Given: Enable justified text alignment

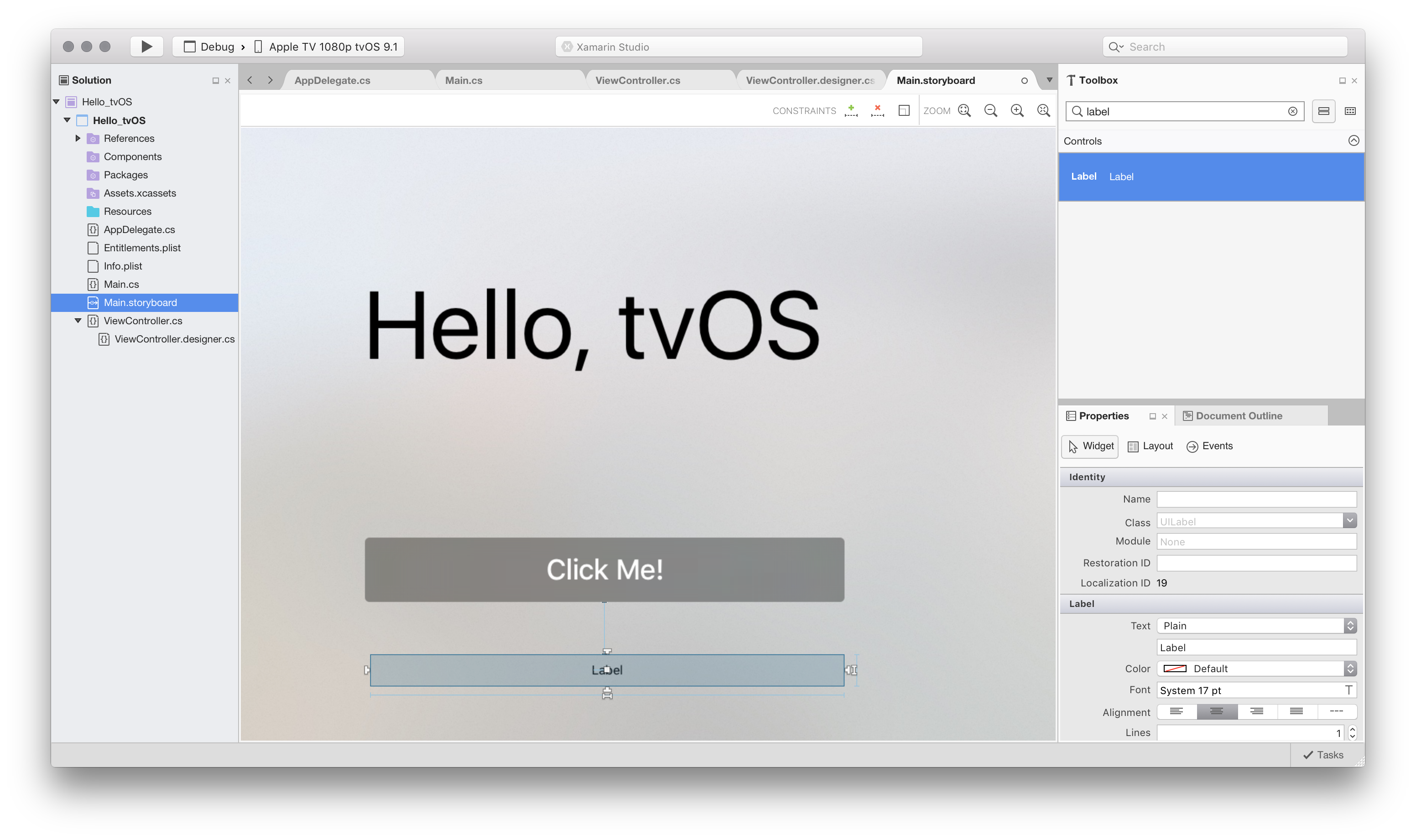Looking at the screenshot, I should (x=1296, y=711).
